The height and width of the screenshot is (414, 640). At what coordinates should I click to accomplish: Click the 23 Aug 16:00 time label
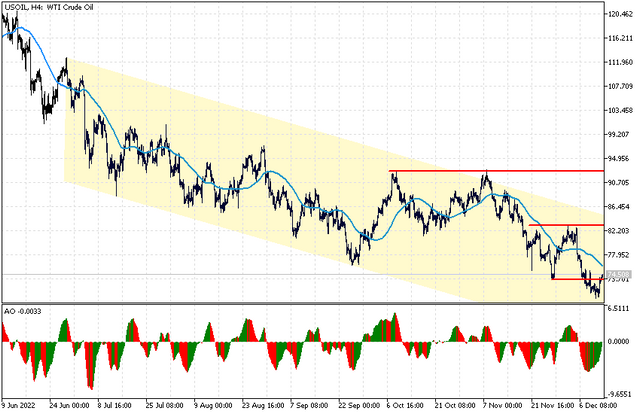[x=263, y=405]
